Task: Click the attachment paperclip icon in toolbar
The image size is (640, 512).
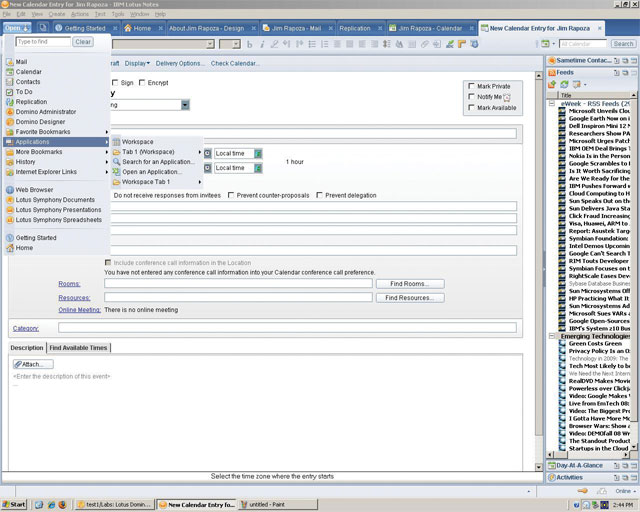Action: (x=424, y=44)
